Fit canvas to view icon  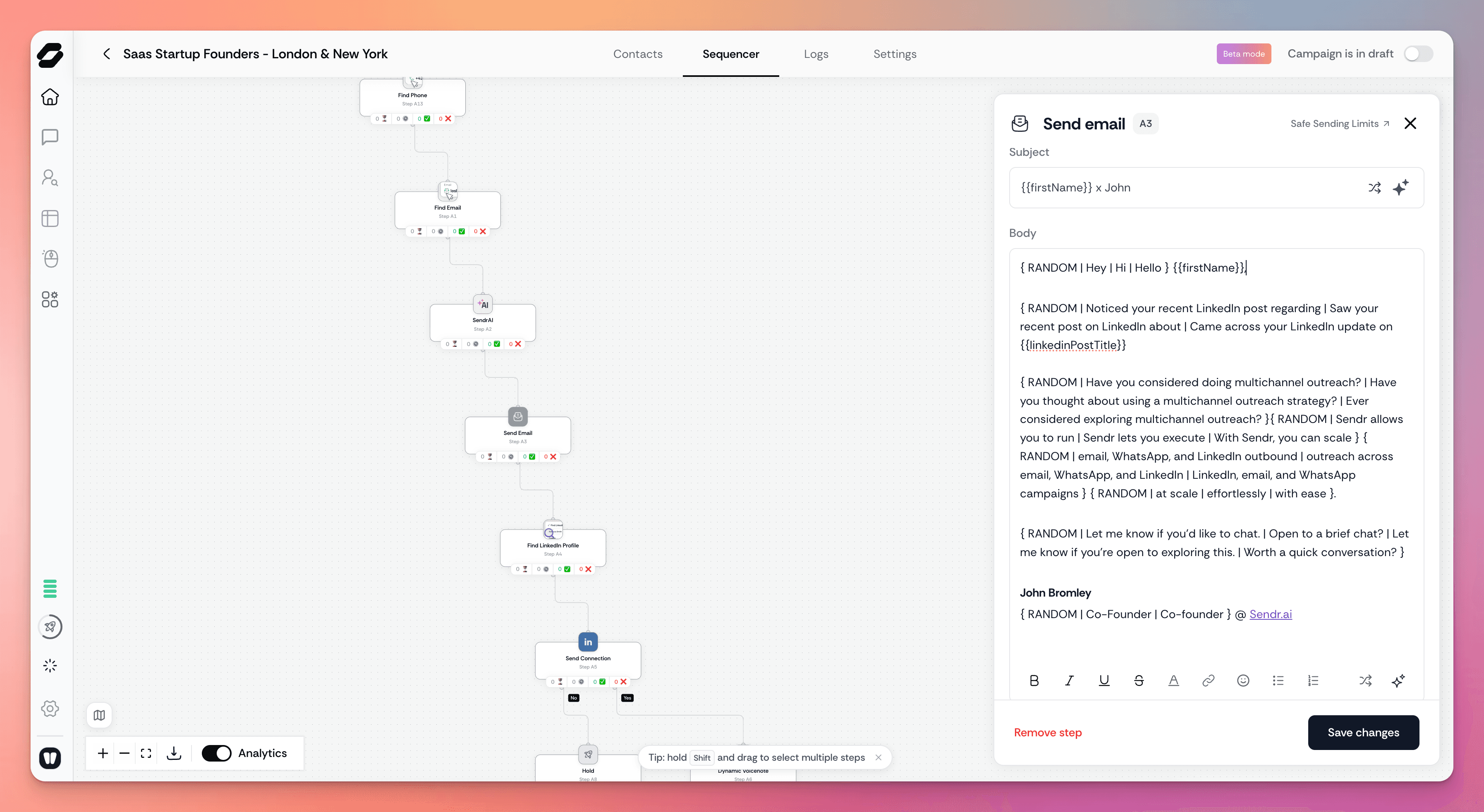pyautogui.click(x=146, y=753)
